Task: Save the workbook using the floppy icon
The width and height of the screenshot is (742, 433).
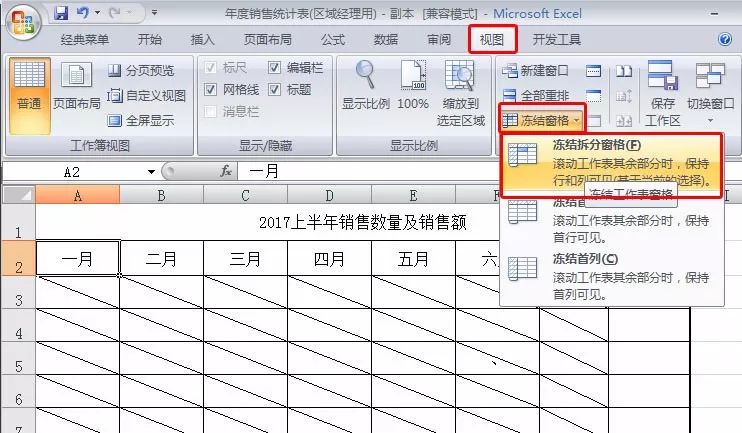Action: point(61,13)
